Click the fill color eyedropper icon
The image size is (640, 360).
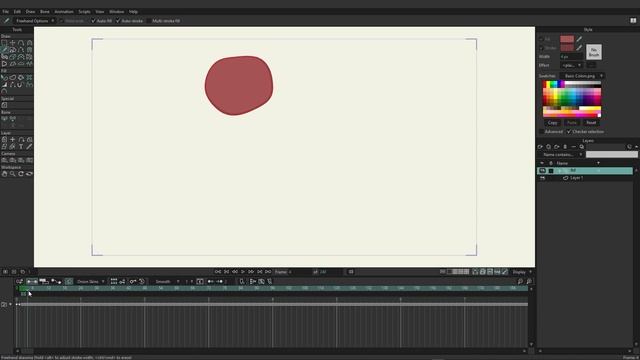579,39
